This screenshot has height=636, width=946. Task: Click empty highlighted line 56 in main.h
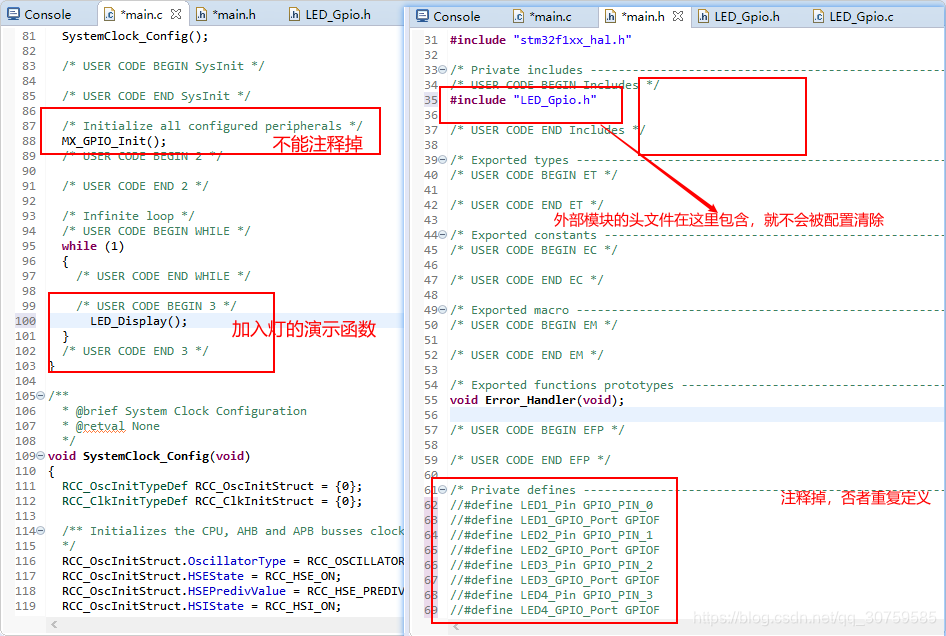(697, 415)
